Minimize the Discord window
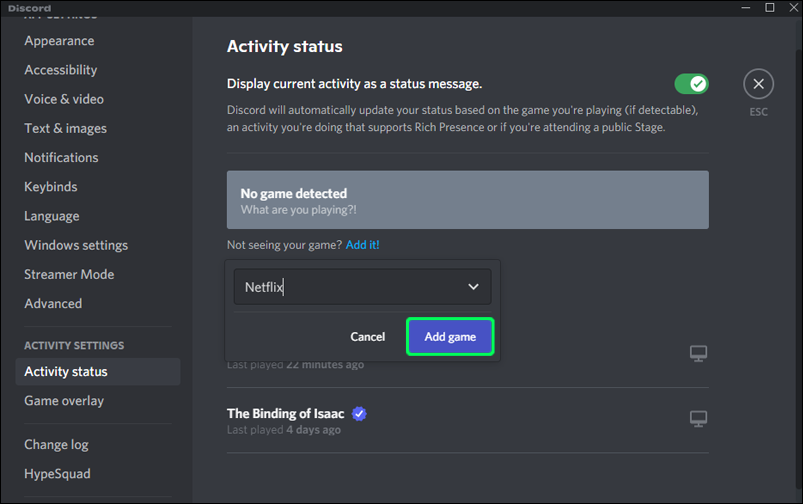 point(746,8)
